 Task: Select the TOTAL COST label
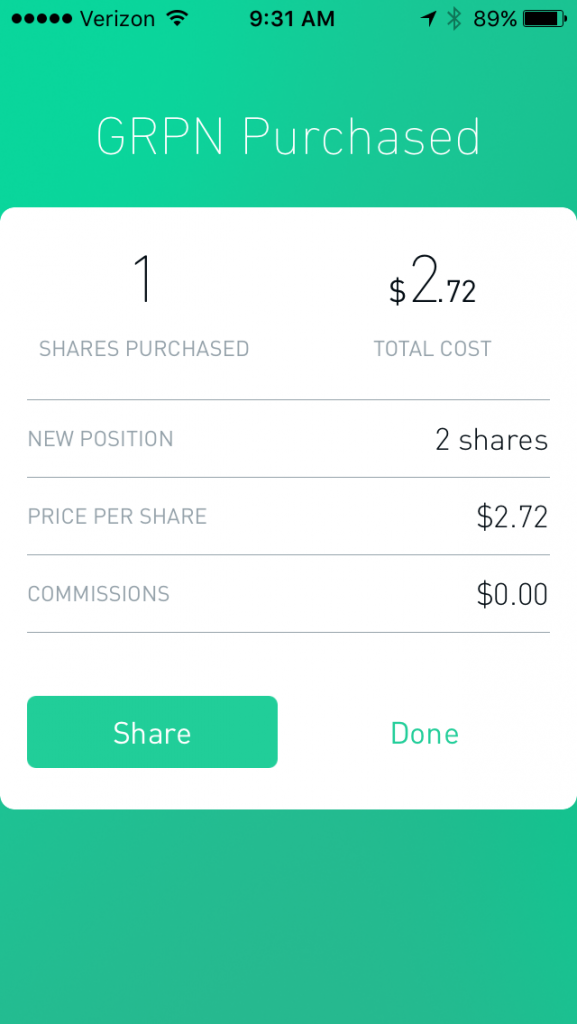[432, 348]
